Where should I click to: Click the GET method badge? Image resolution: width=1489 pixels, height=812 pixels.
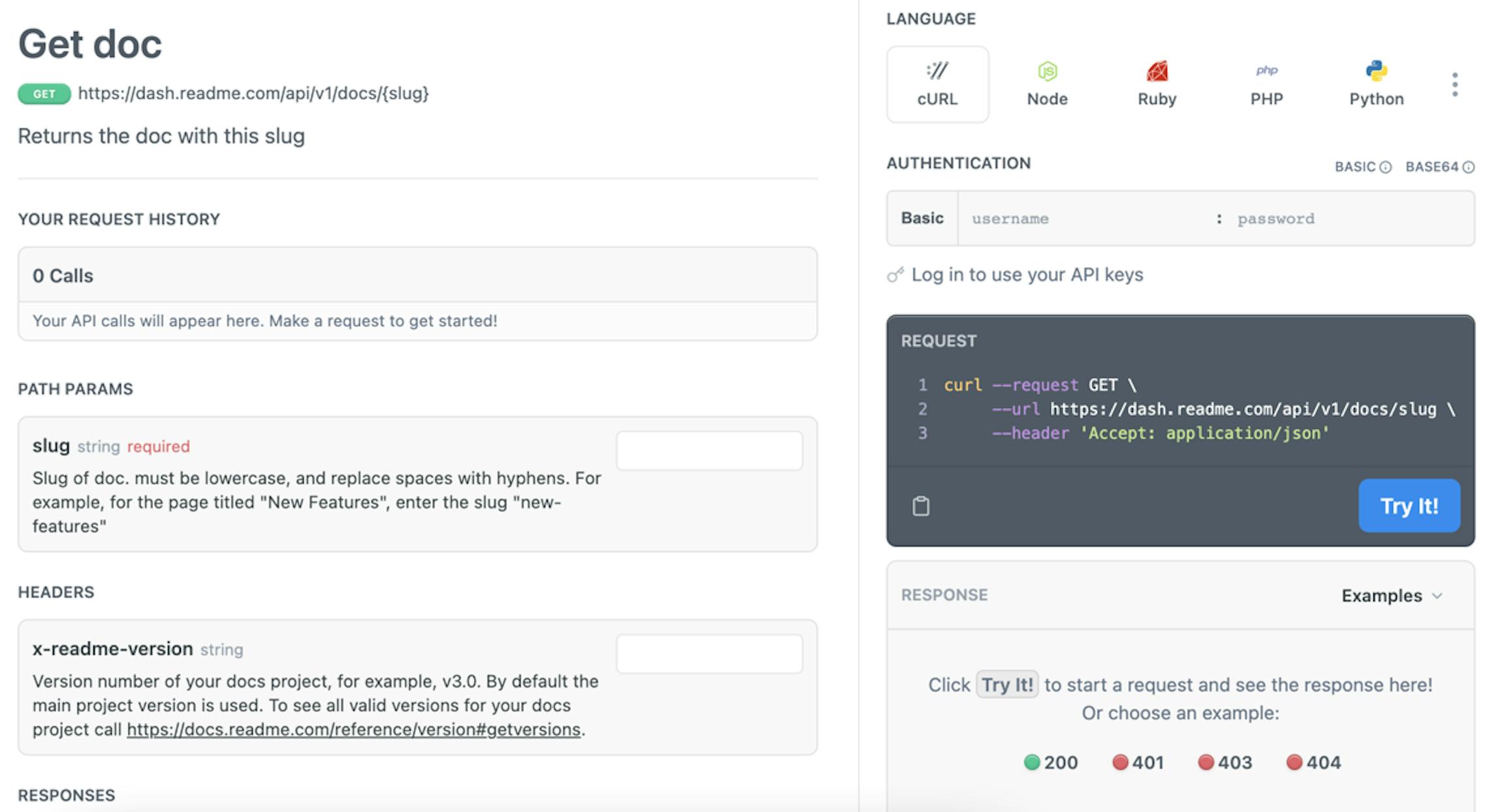click(x=44, y=94)
